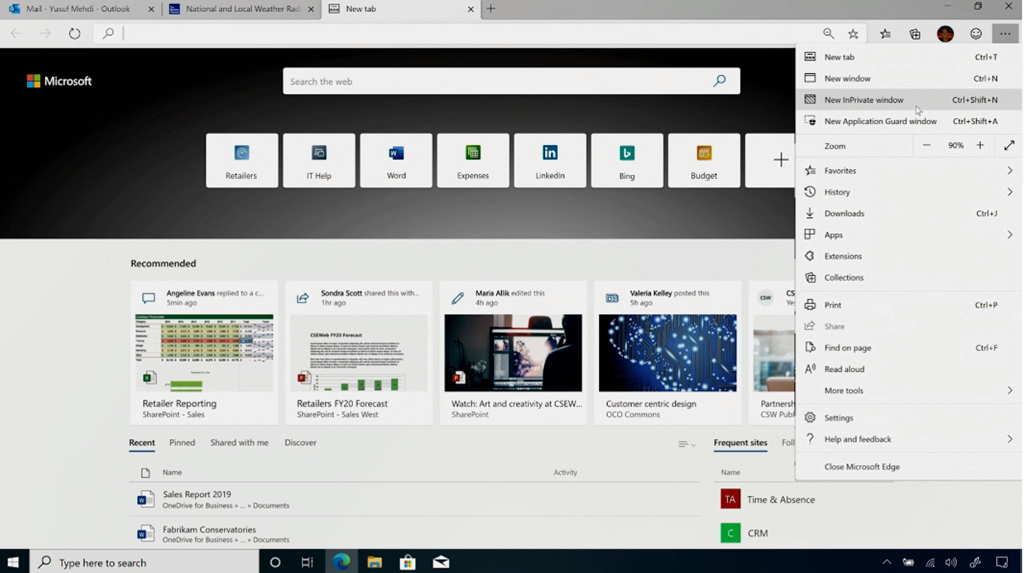The width and height of the screenshot is (1024, 573).
Task: Decrease zoom with minus button
Action: 927,146
